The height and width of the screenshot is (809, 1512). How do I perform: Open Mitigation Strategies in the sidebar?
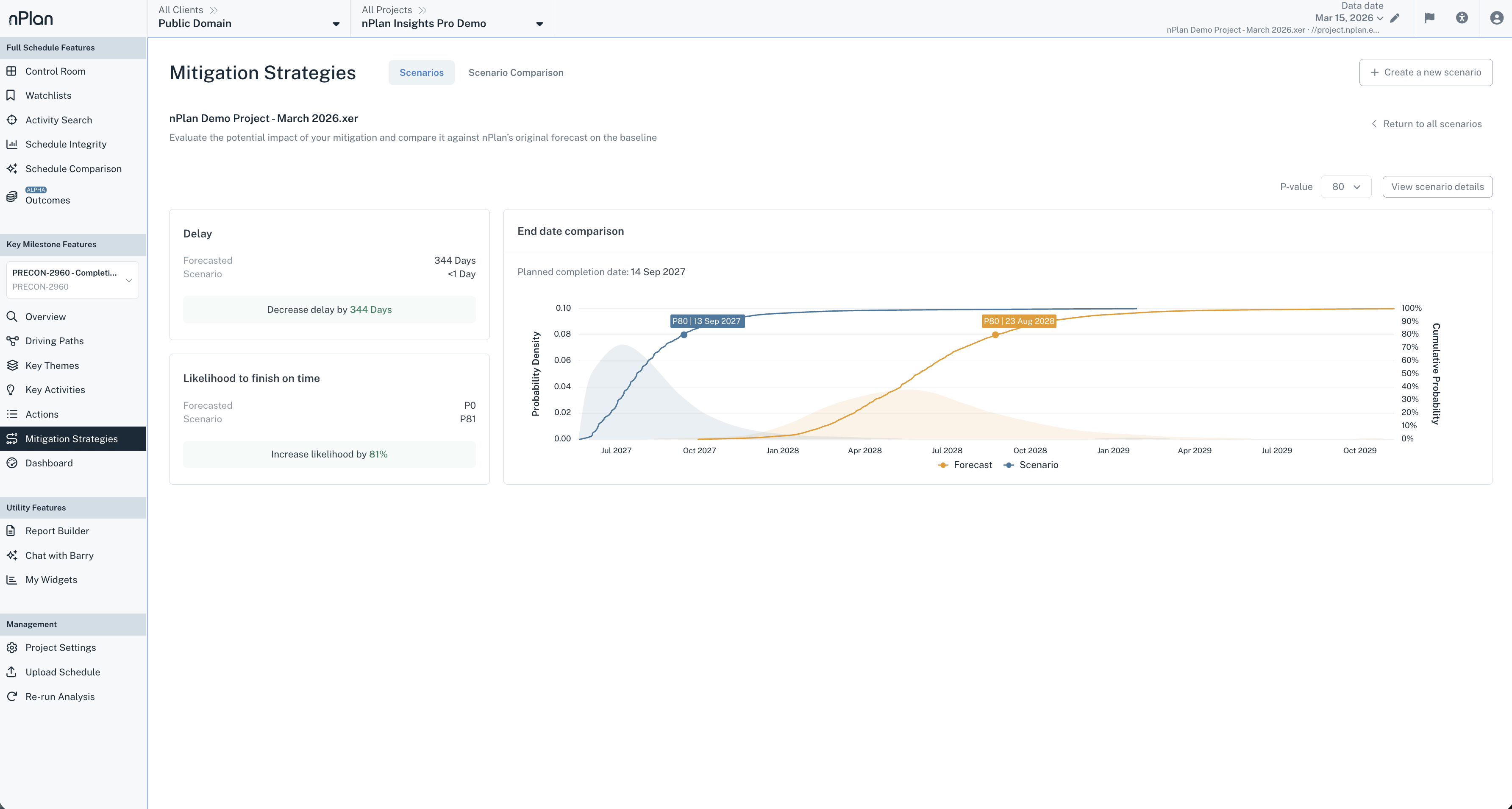73,438
